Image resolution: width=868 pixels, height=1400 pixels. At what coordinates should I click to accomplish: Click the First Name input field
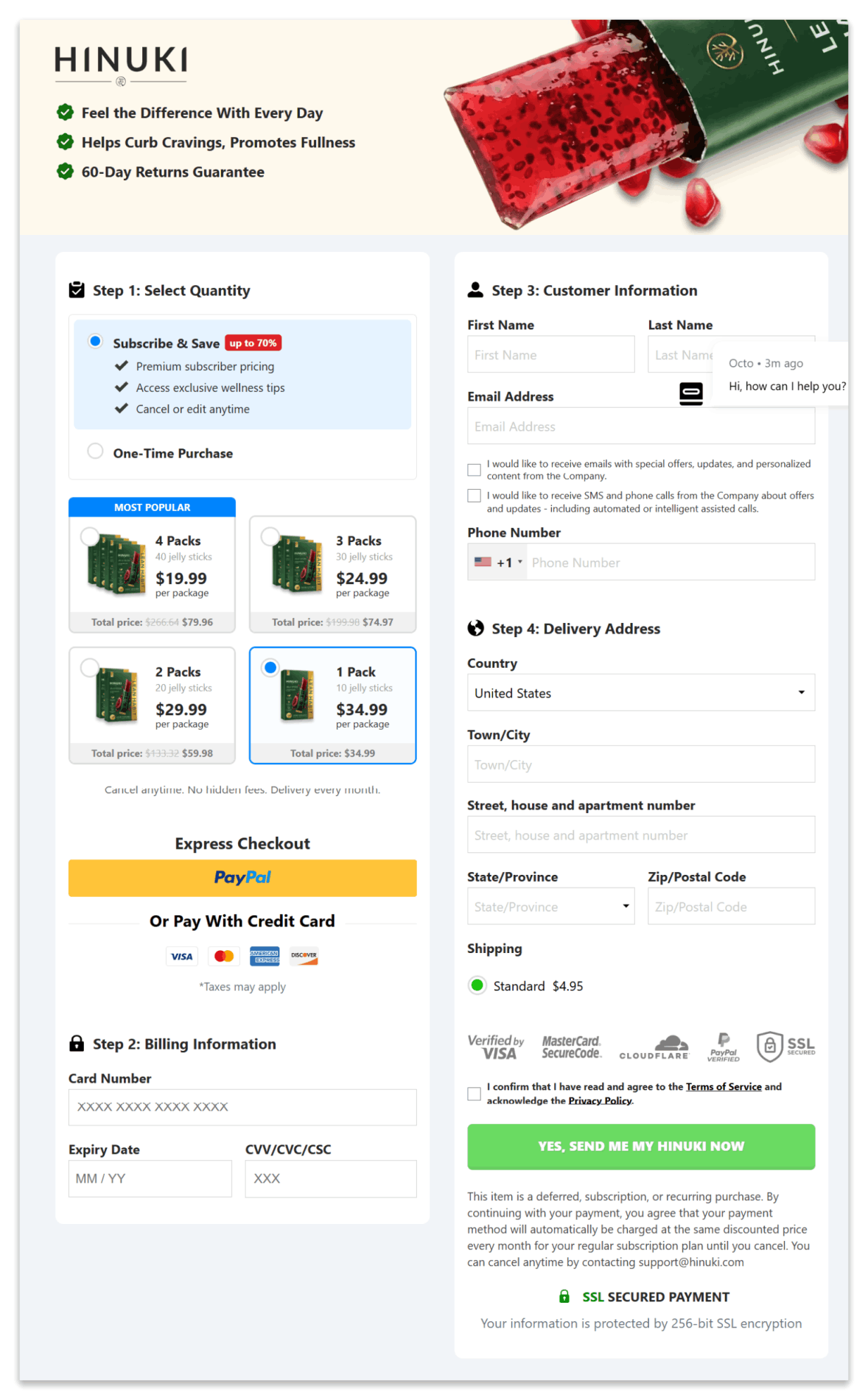tap(550, 354)
